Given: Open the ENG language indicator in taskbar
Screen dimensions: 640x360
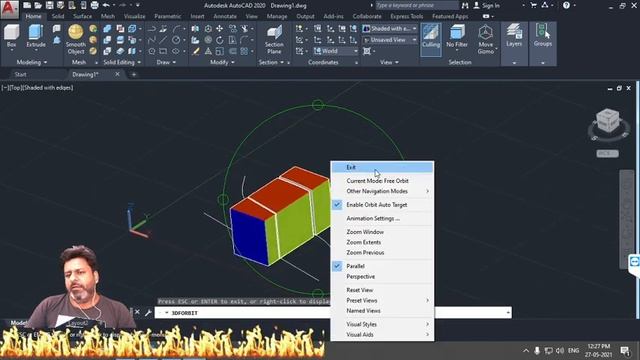Looking at the screenshot, I should click(x=573, y=351).
